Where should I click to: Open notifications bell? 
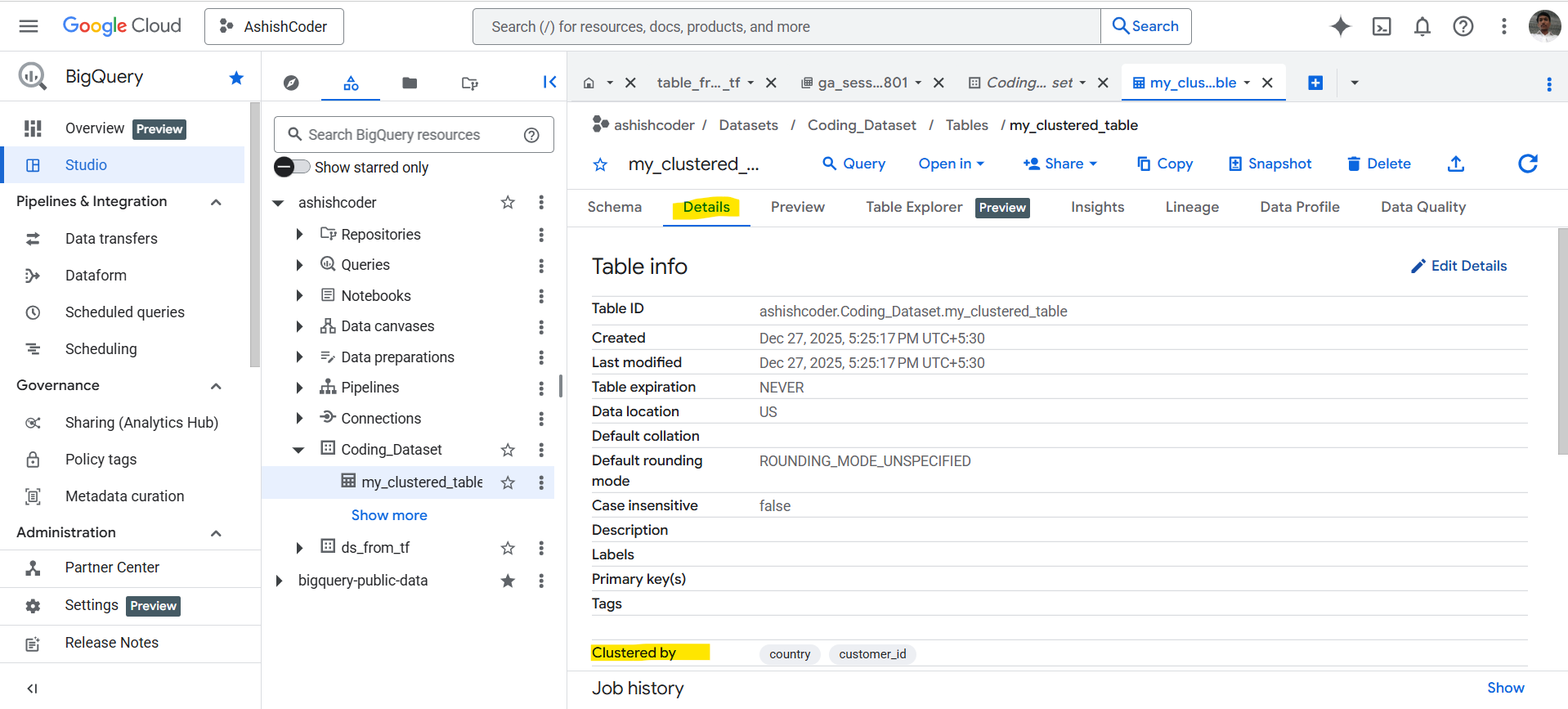coord(1422,26)
